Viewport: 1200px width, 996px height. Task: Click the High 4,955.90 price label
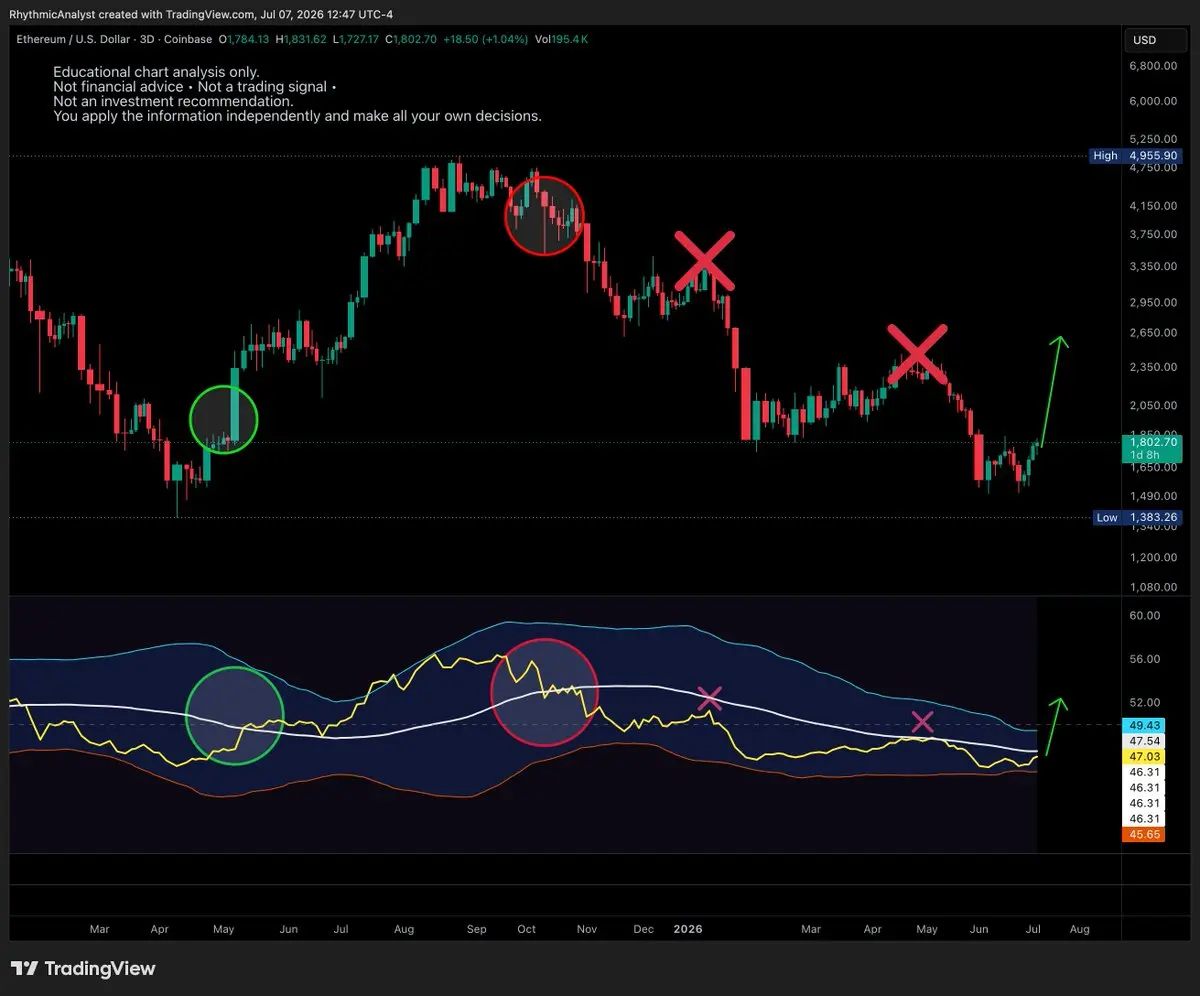(x=1136, y=156)
